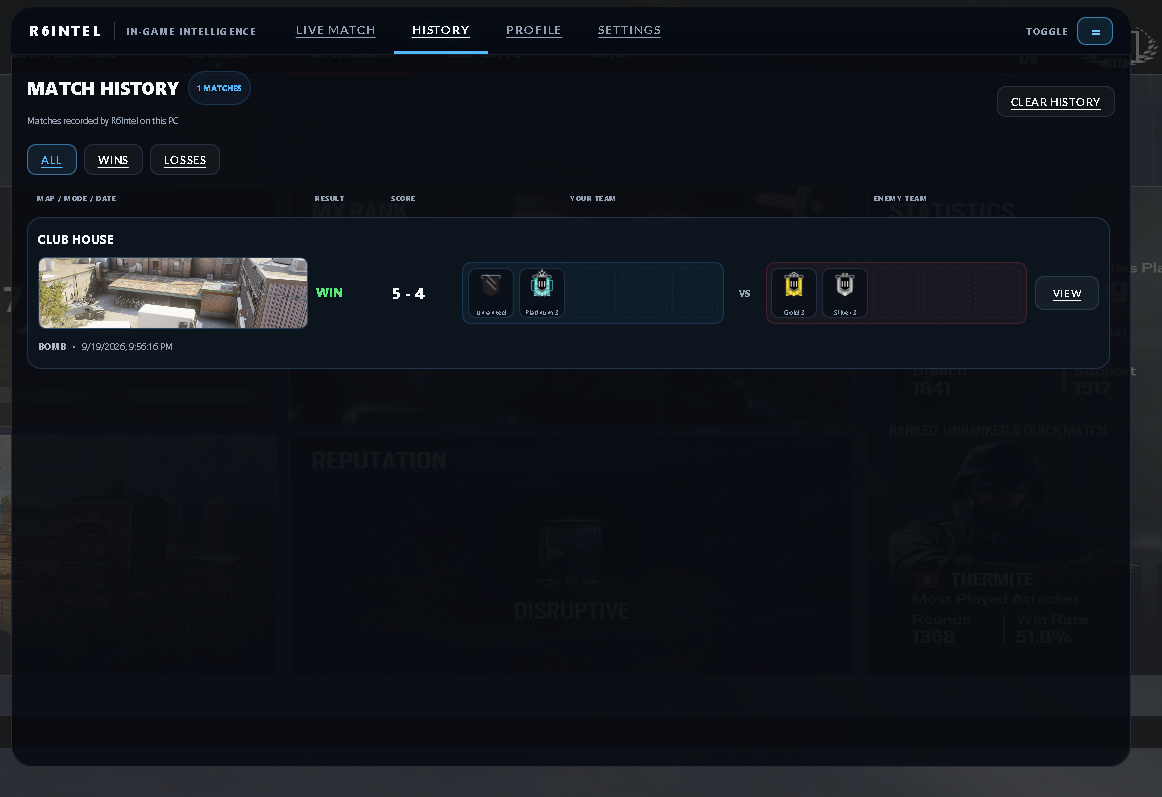This screenshot has width=1162, height=797.
Task: Click the Result column header
Action: click(x=329, y=199)
